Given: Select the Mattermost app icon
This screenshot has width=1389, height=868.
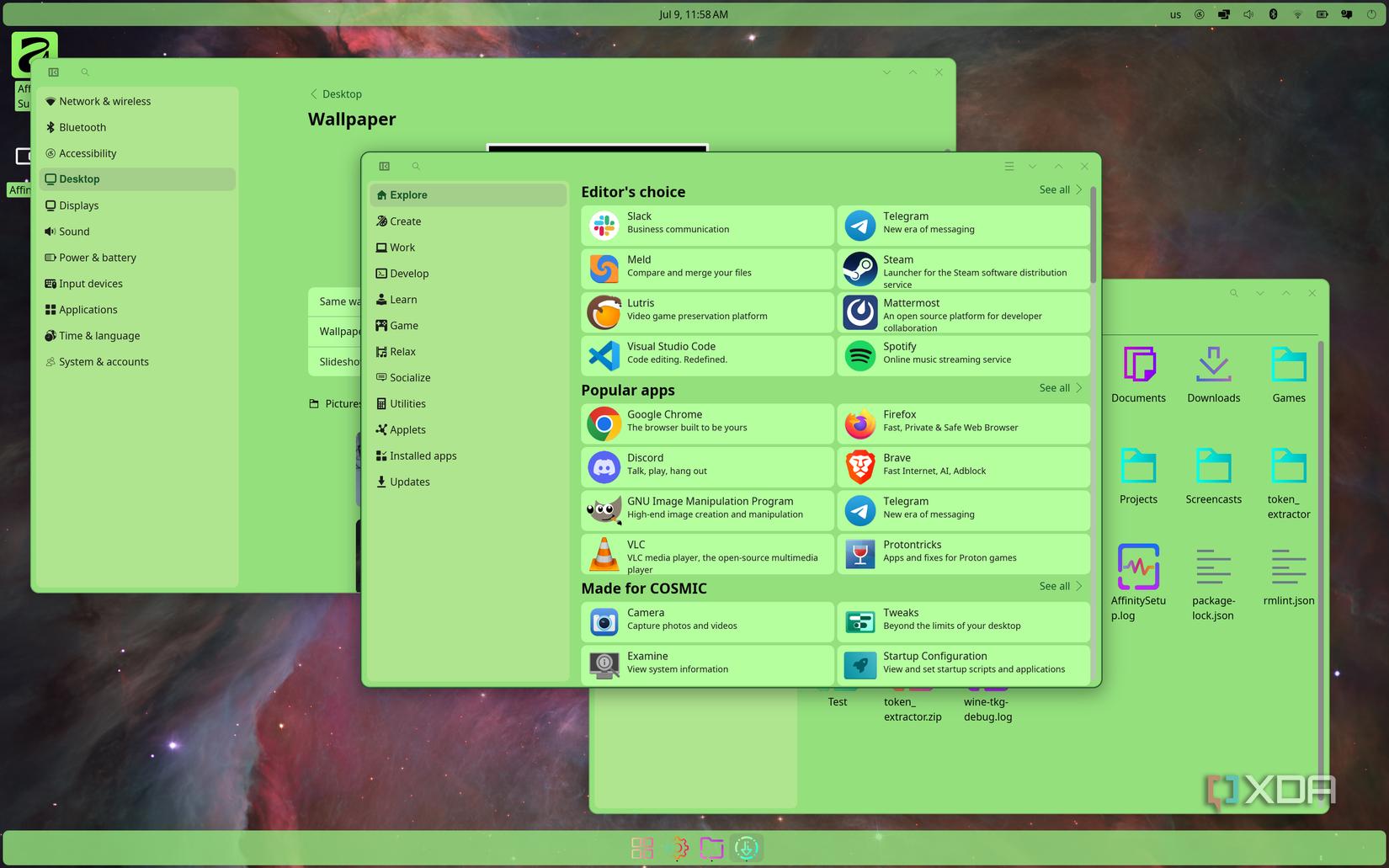Looking at the screenshot, I should coord(859,312).
